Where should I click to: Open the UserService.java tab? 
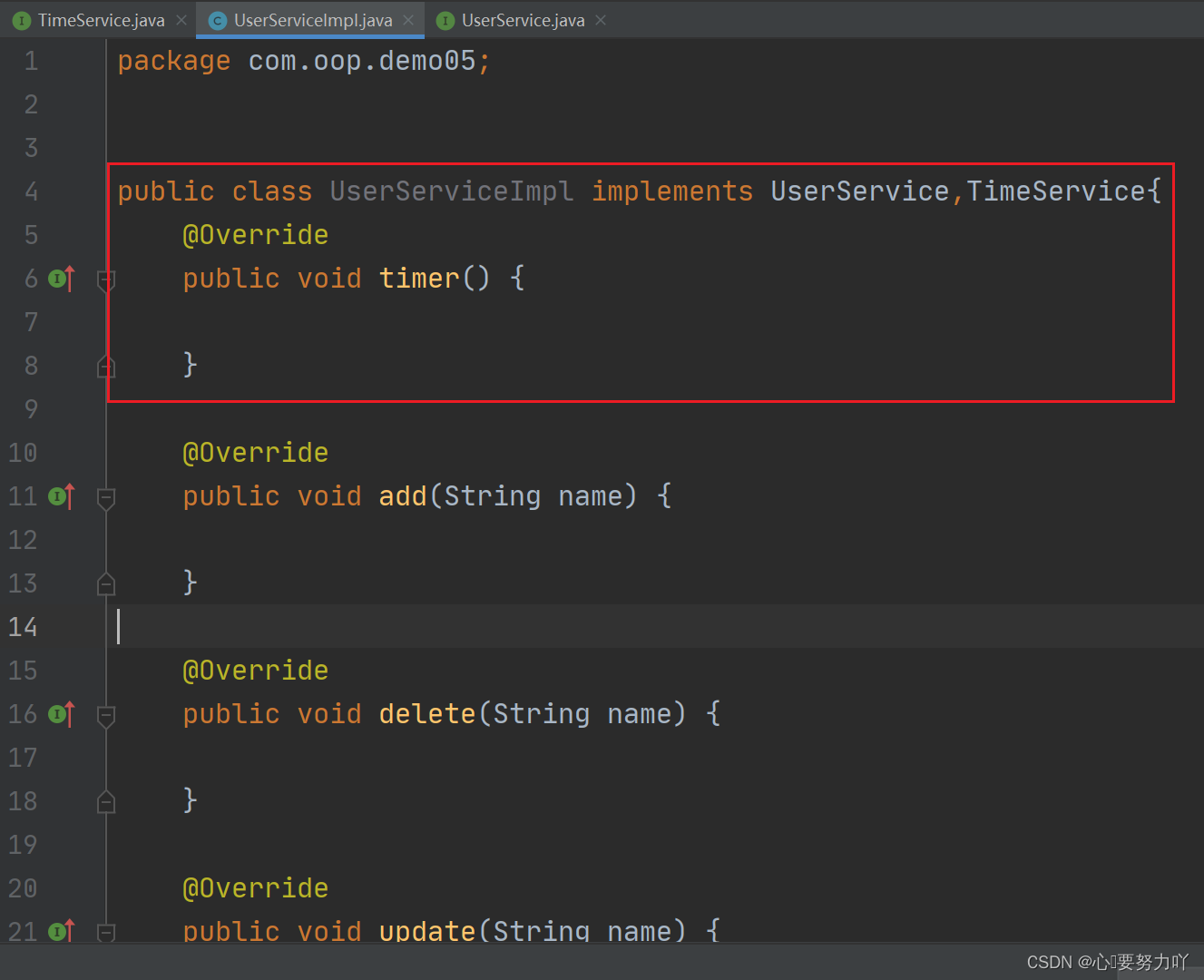pyautogui.click(x=523, y=20)
